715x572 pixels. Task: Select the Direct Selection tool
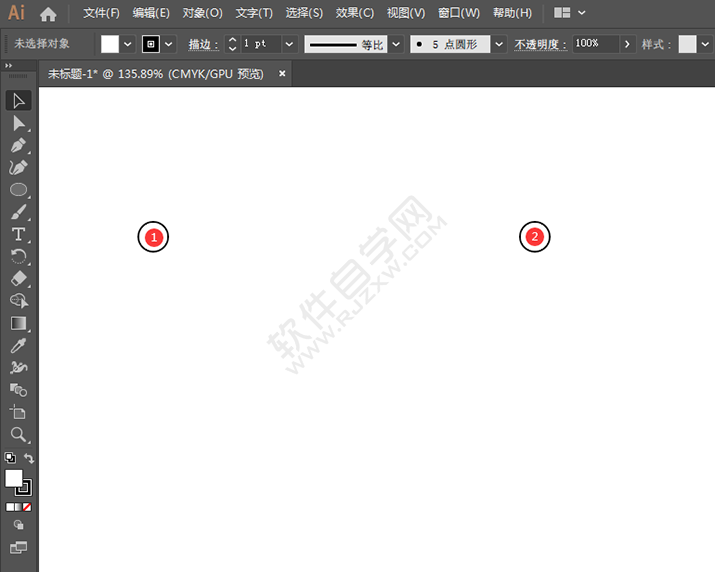[18, 123]
